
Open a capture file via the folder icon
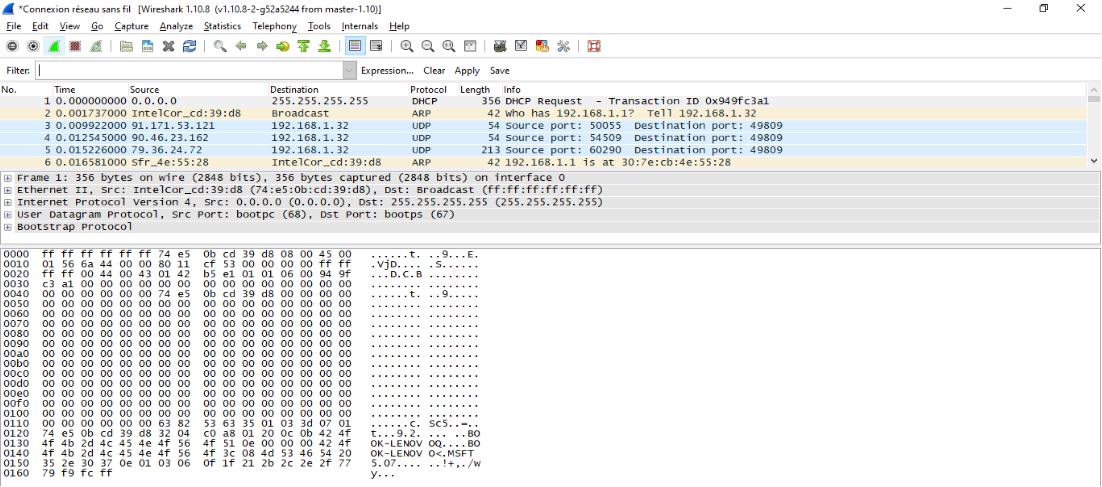pos(126,46)
